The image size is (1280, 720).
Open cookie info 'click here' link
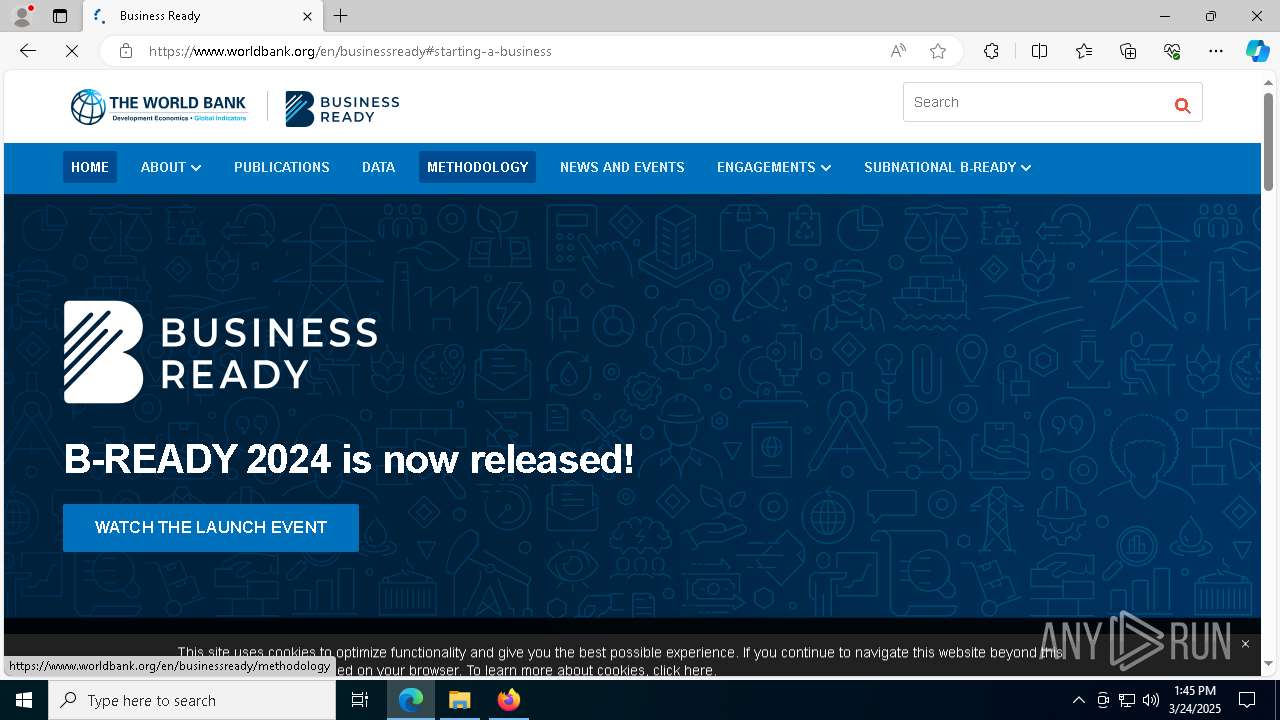tap(684, 671)
